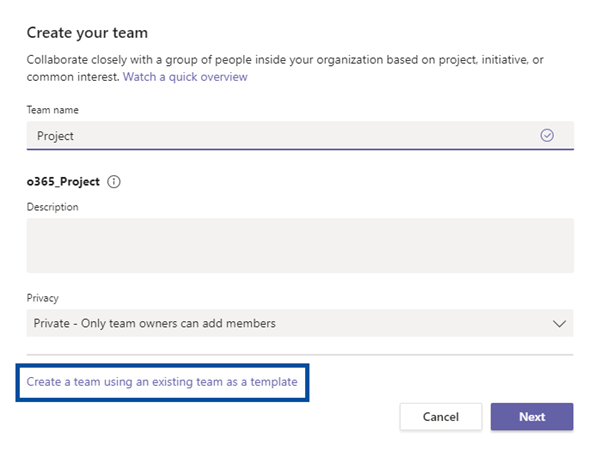Viewport: 600px width, 457px height.
Task: Click the Team name field label
Action: point(53,110)
